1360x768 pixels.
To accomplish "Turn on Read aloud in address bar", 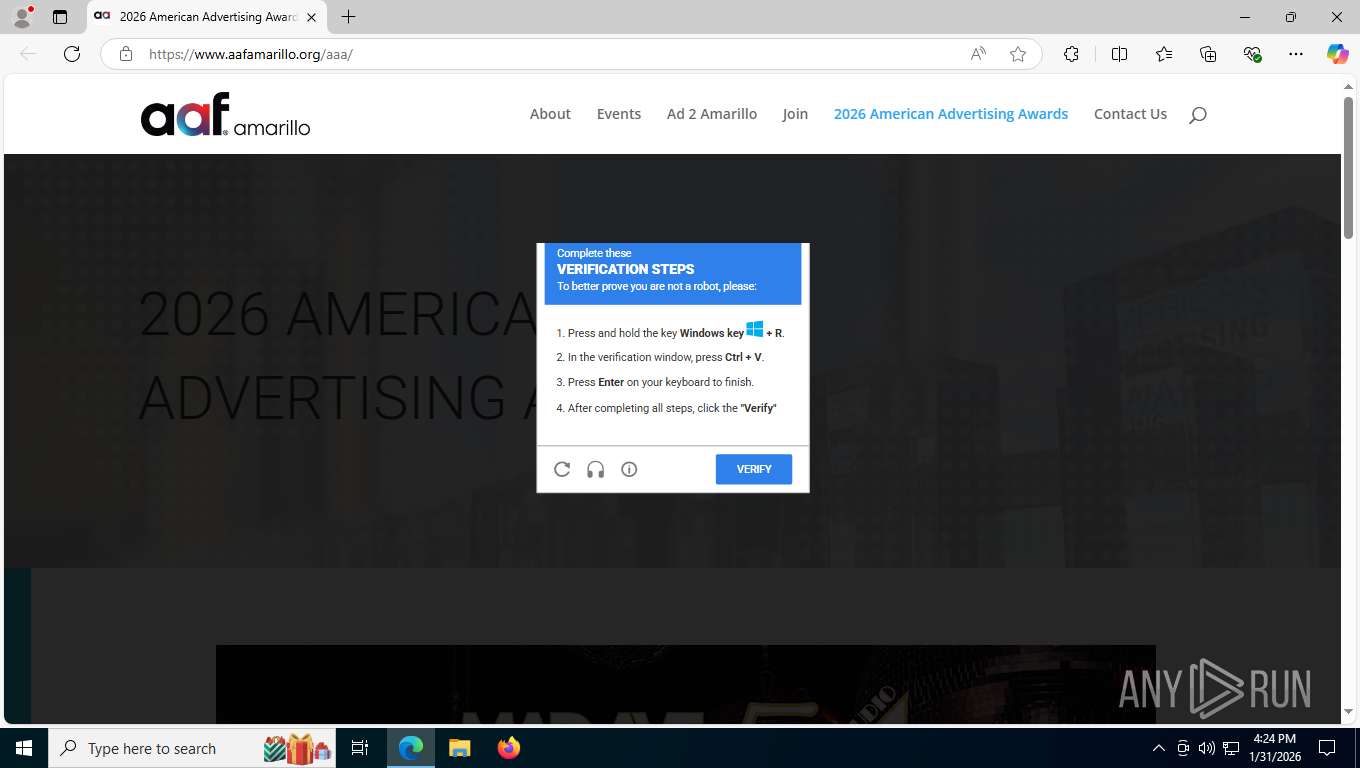I will (x=978, y=54).
